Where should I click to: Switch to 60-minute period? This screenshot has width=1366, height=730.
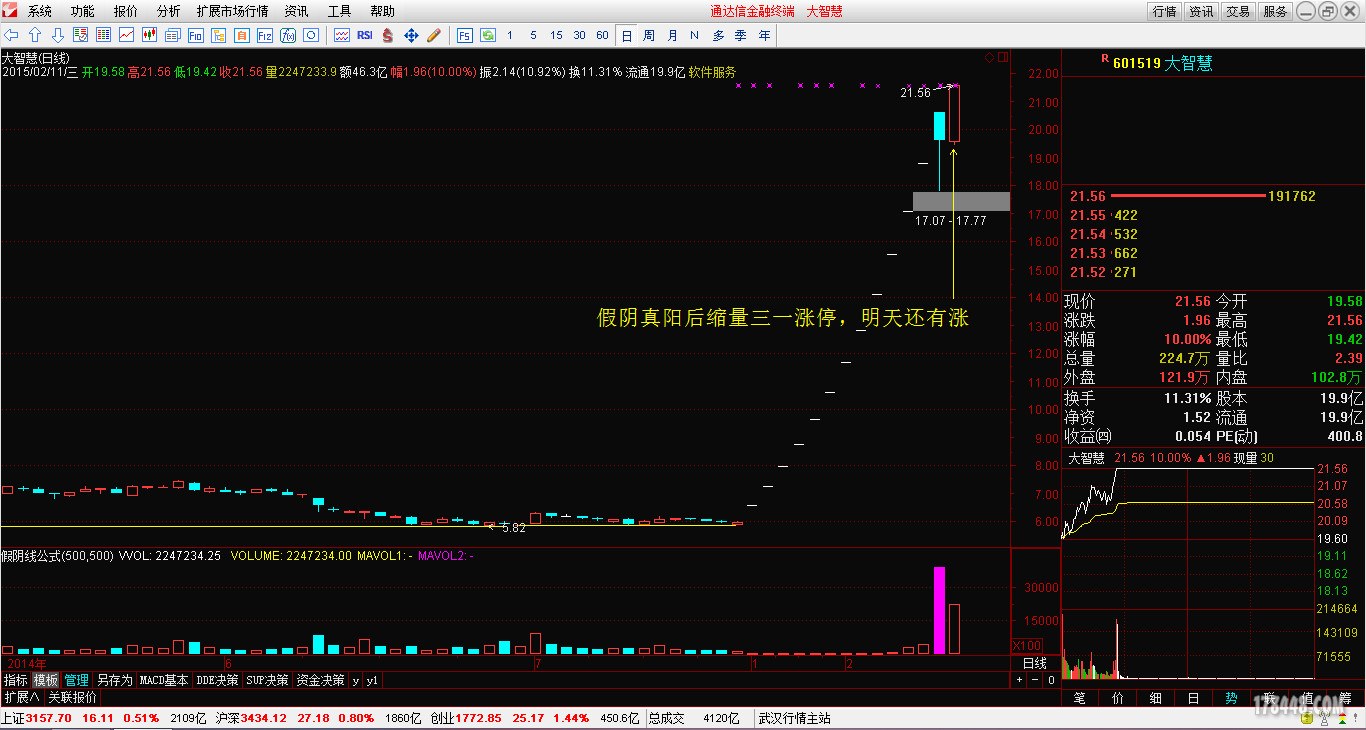point(602,35)
